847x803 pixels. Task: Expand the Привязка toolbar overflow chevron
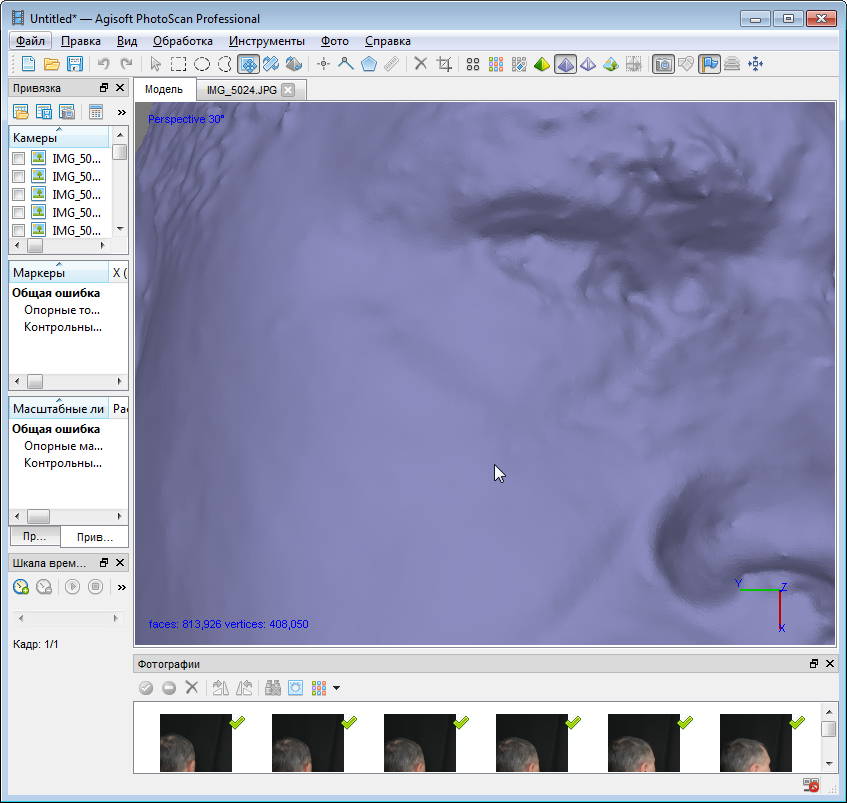(x=121, y=112)
